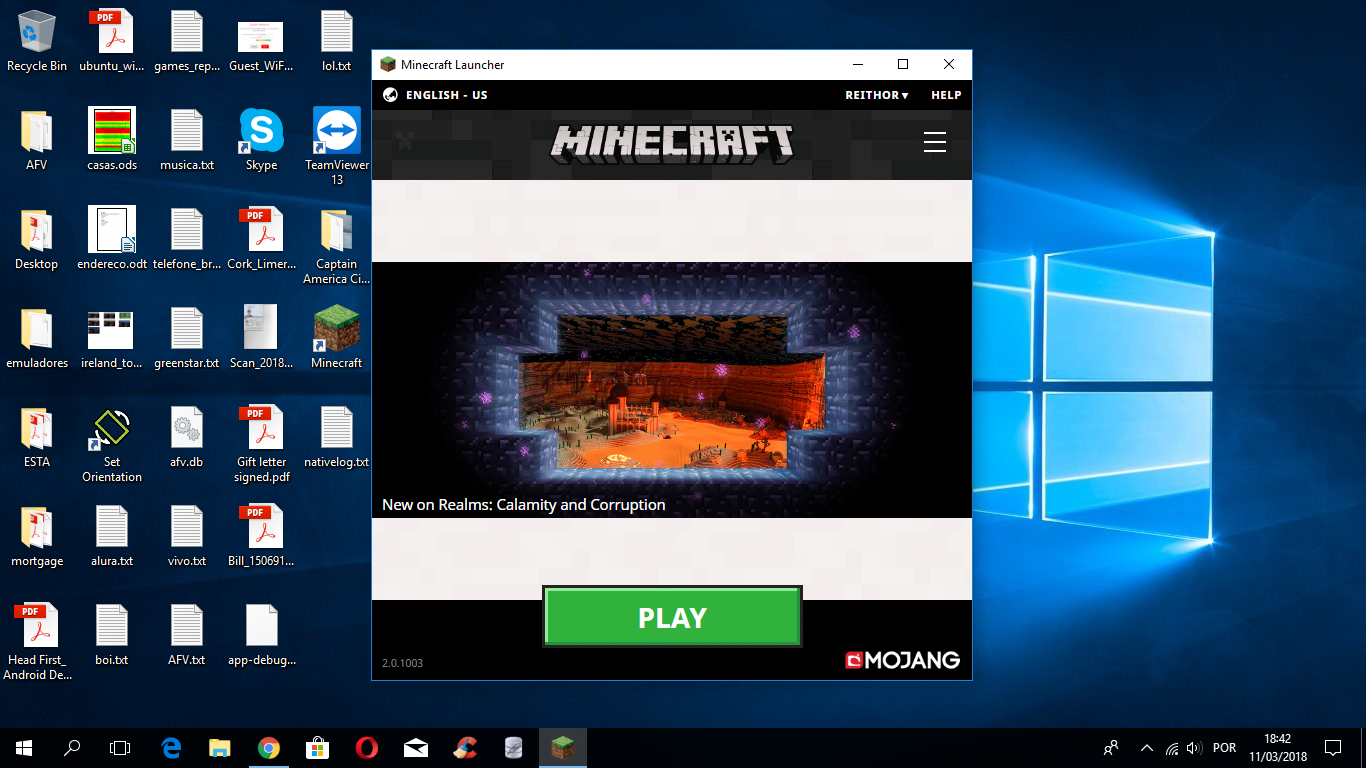Open the volume control in tray
Image resolution: width=1366 pixels, height=768 pixels.
point(1192,748)
